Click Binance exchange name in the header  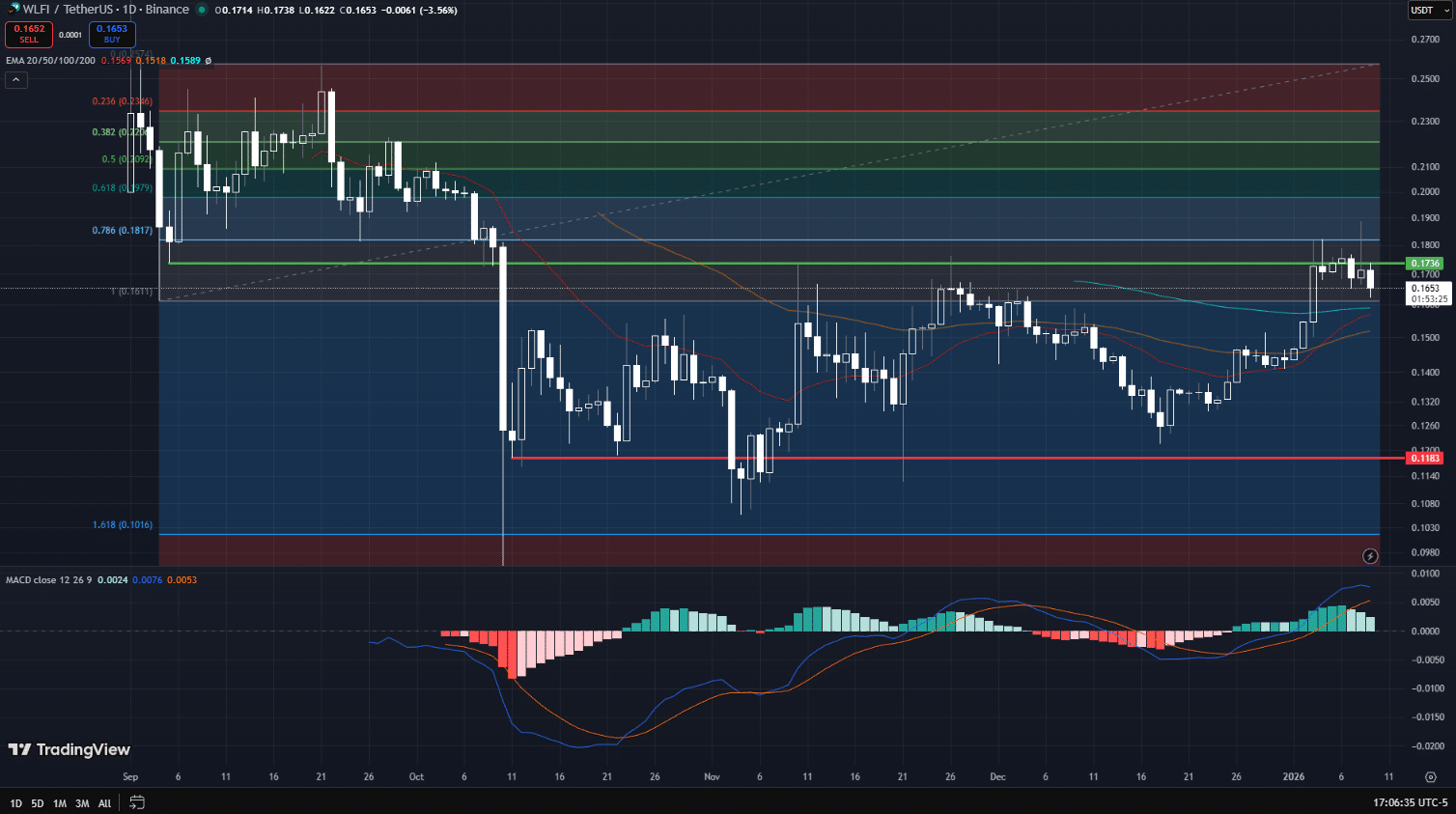pyautogui.click(x=169, y=11)
